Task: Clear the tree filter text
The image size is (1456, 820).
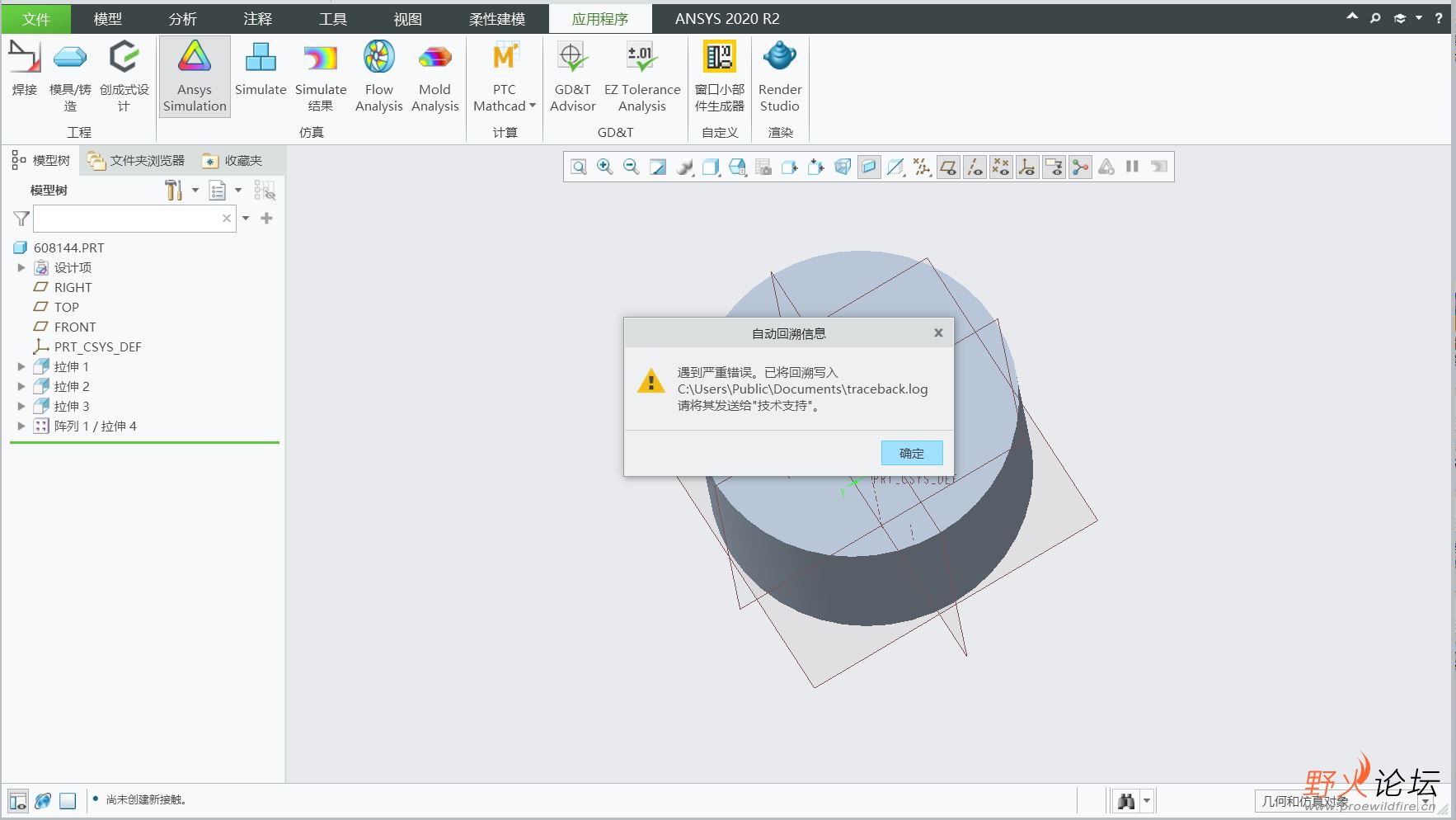Action: pos(227,219)
